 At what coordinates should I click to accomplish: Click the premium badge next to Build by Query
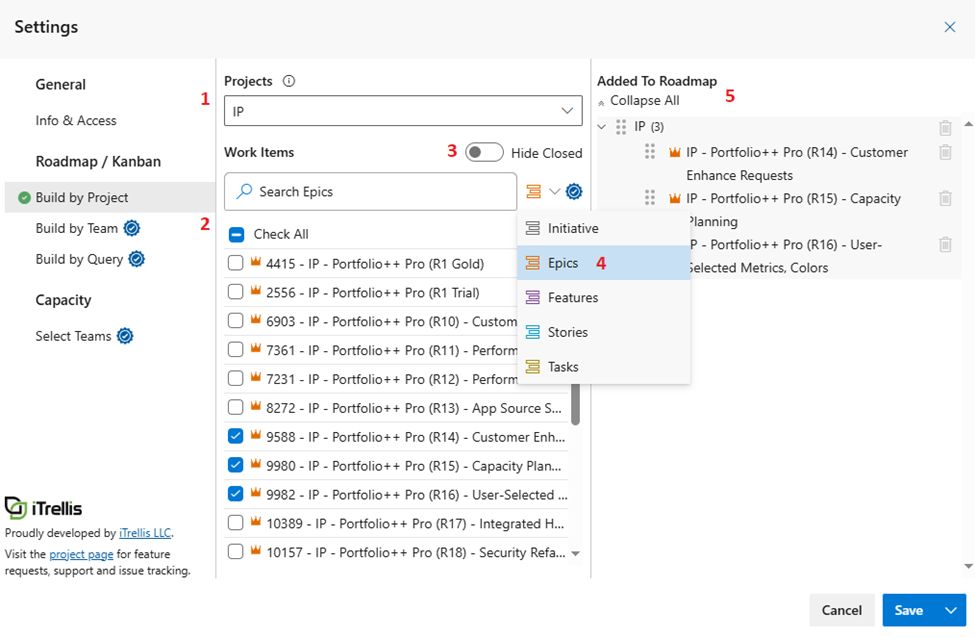click(137, 259)
